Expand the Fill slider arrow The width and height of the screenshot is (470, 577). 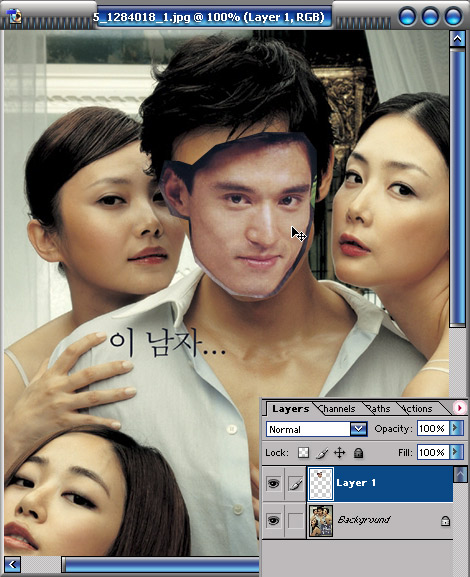click(456, 452)
